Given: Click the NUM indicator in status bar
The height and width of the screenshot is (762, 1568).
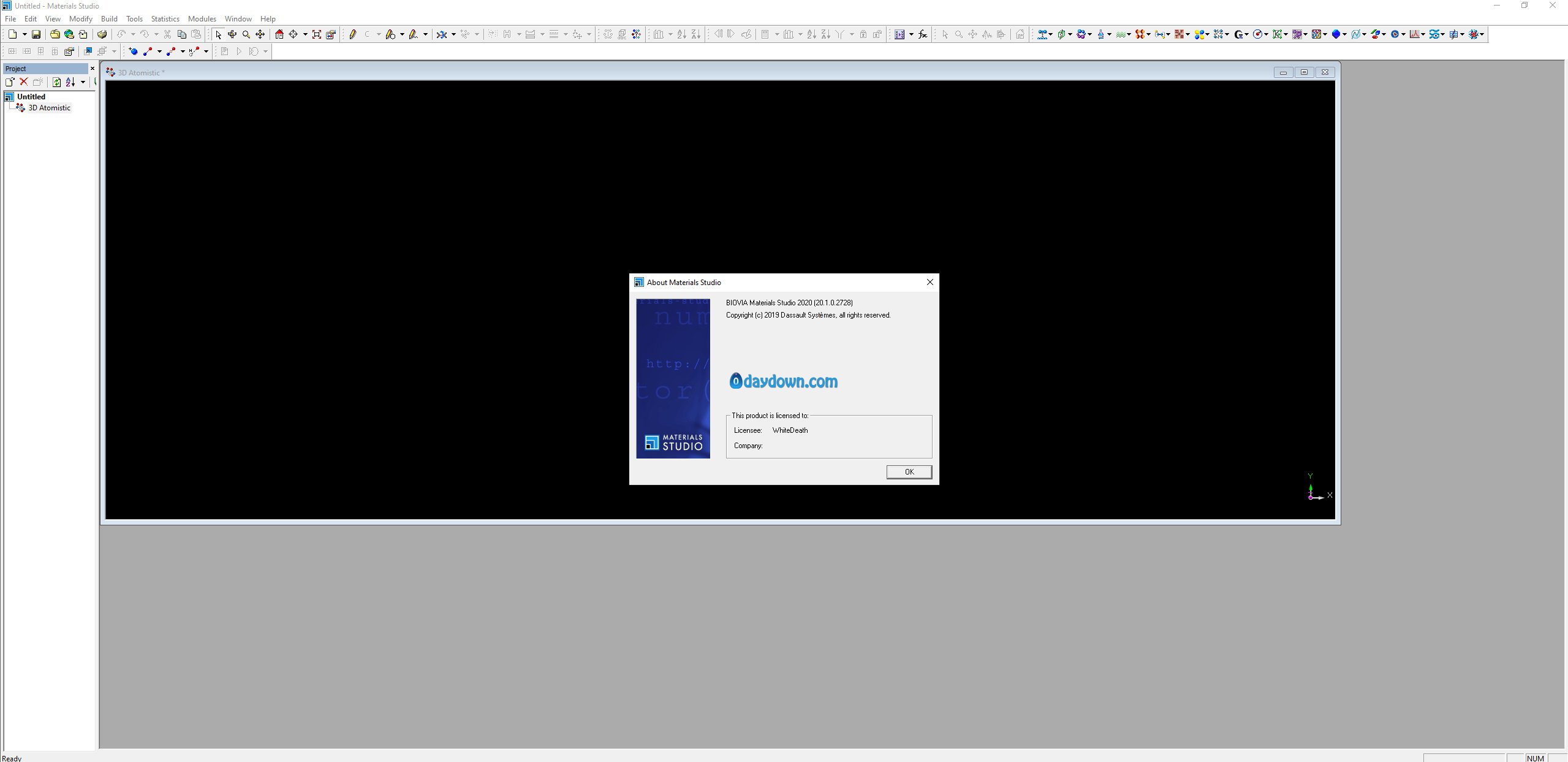Looking at the screenshot, I should (x=1536, y=758).
